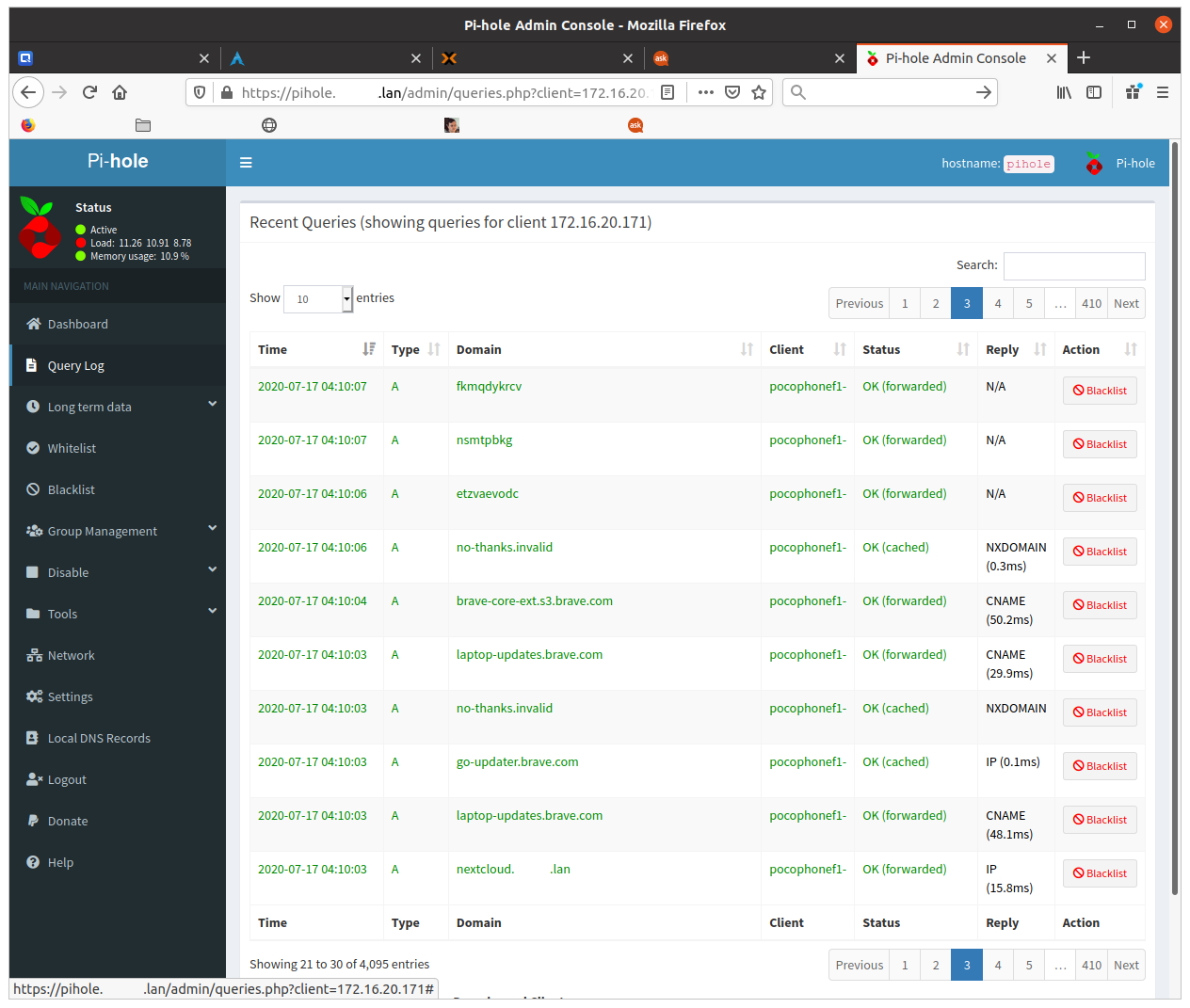Sort table by Status column

(x=915, y=349)
